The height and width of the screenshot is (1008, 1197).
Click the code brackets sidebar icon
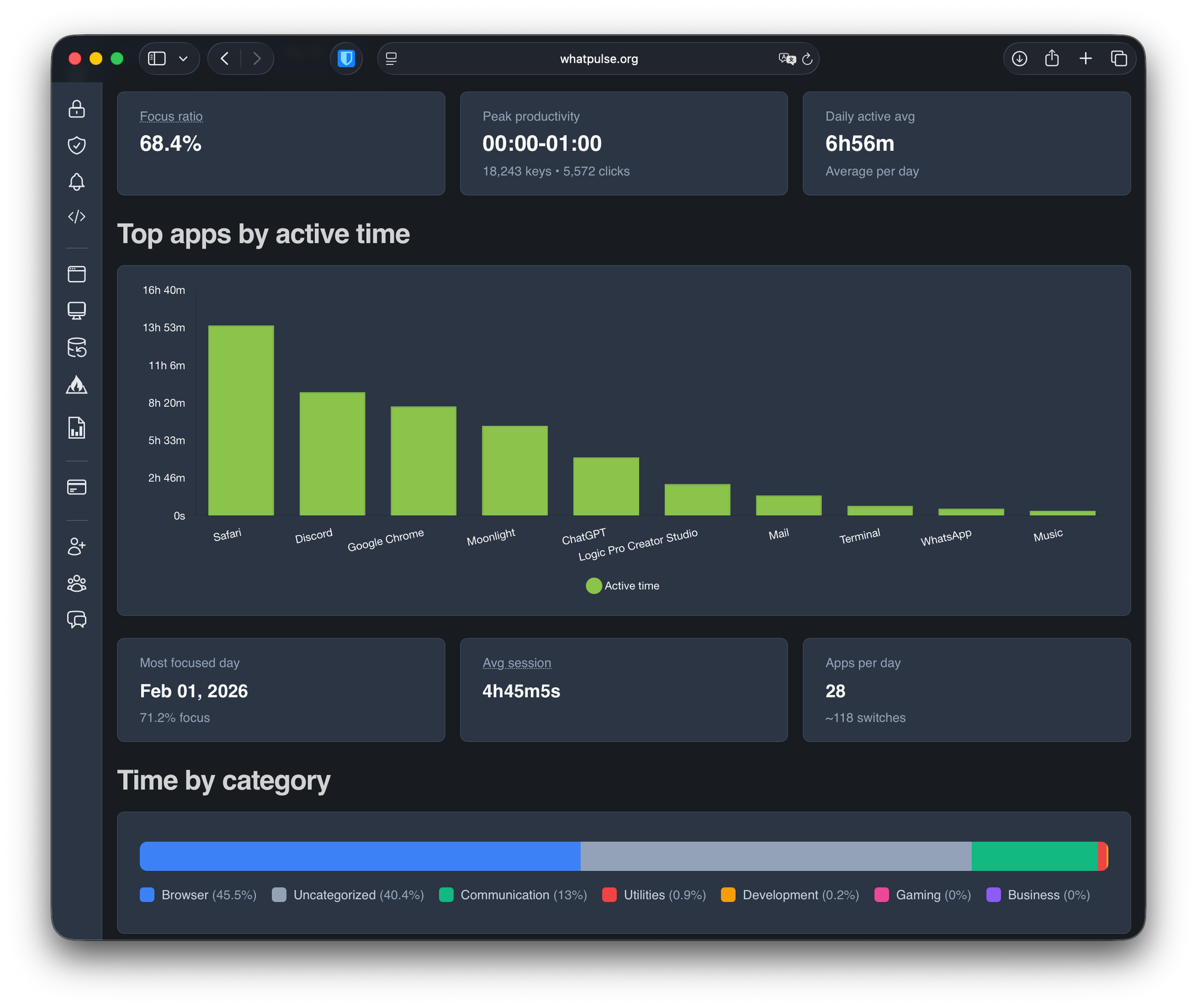(x=77, y=217)
